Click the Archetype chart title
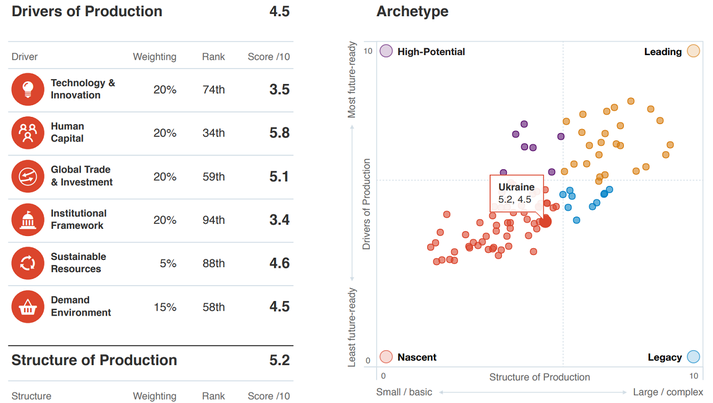The width and height of the screenshot is (713, 403). coord(412,12)
